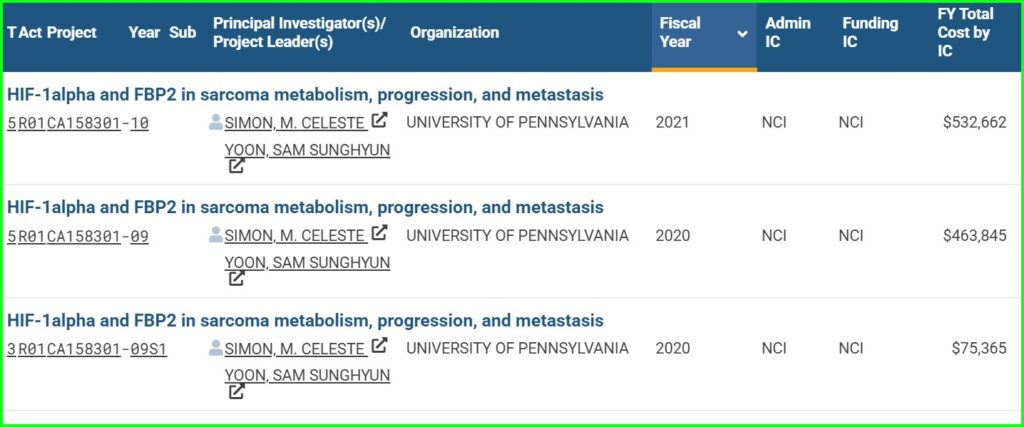Open HIF-1alpha project title for $75,365 row

tap(305, 321)
